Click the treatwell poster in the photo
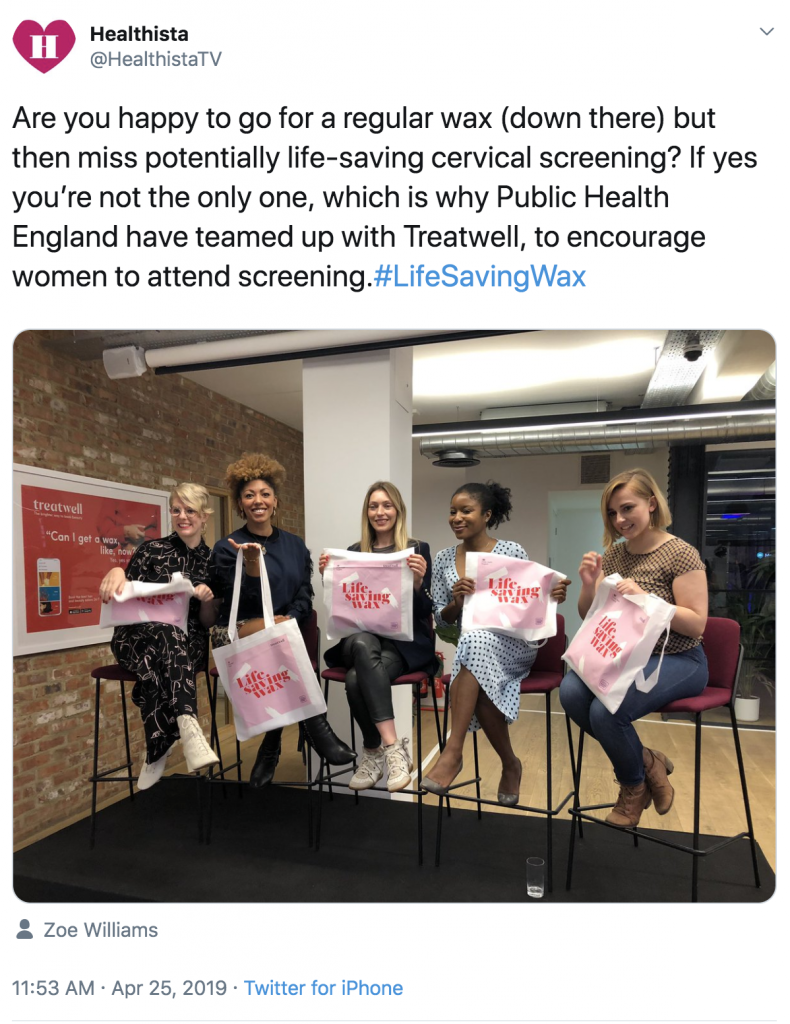This screenshot has height=1024, width=790. (89, 559)
